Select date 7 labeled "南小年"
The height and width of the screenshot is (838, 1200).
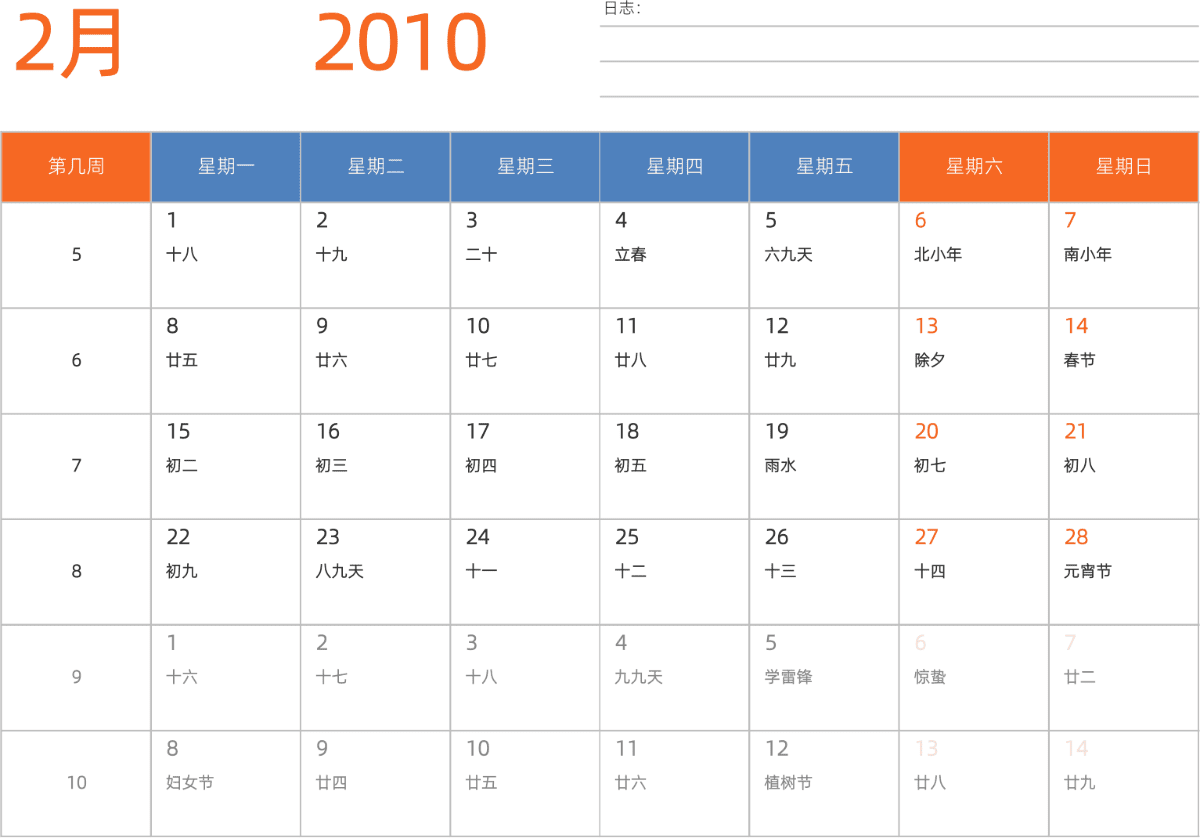[x=1124, y=255]
